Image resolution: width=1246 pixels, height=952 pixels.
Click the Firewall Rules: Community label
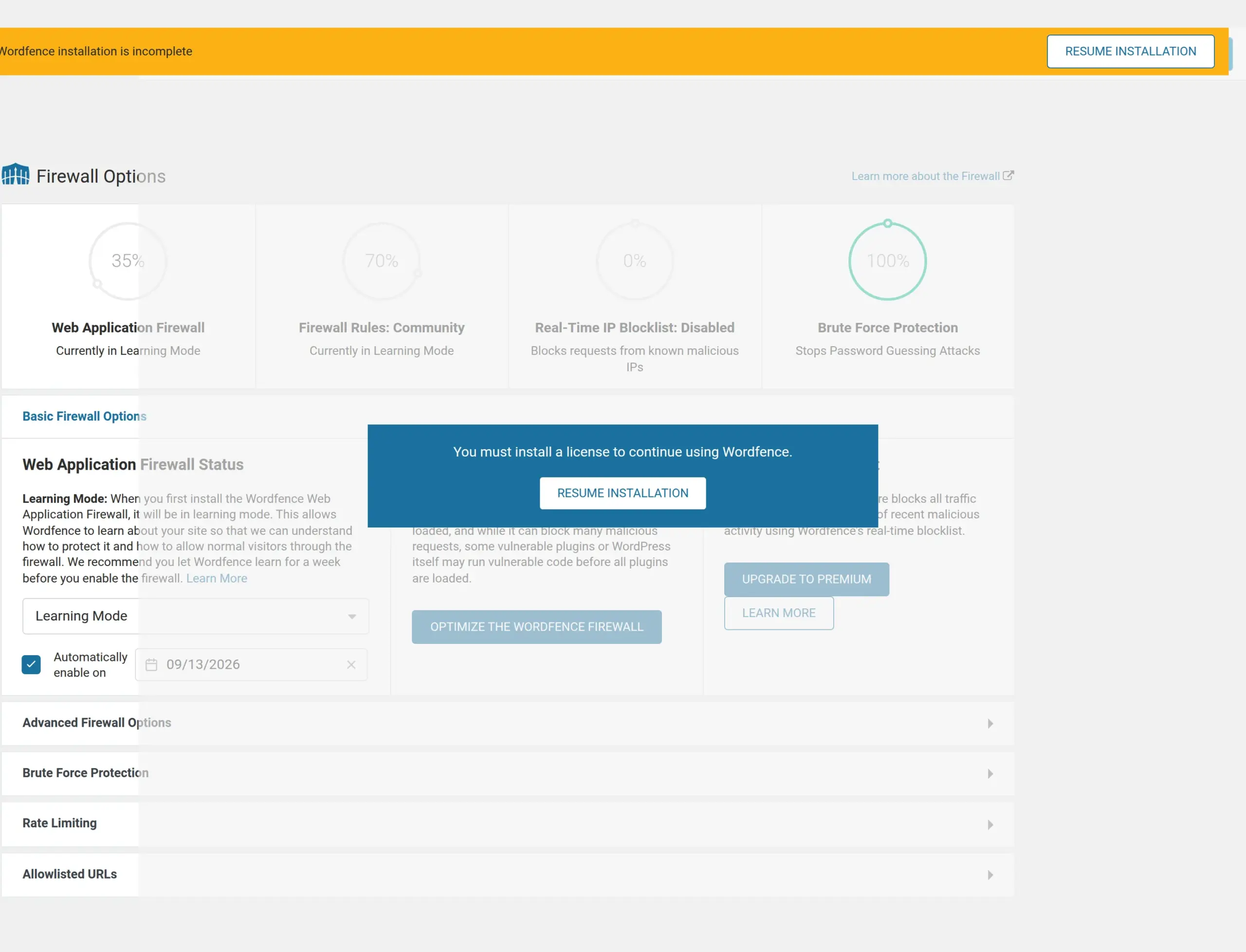[381, 328]
